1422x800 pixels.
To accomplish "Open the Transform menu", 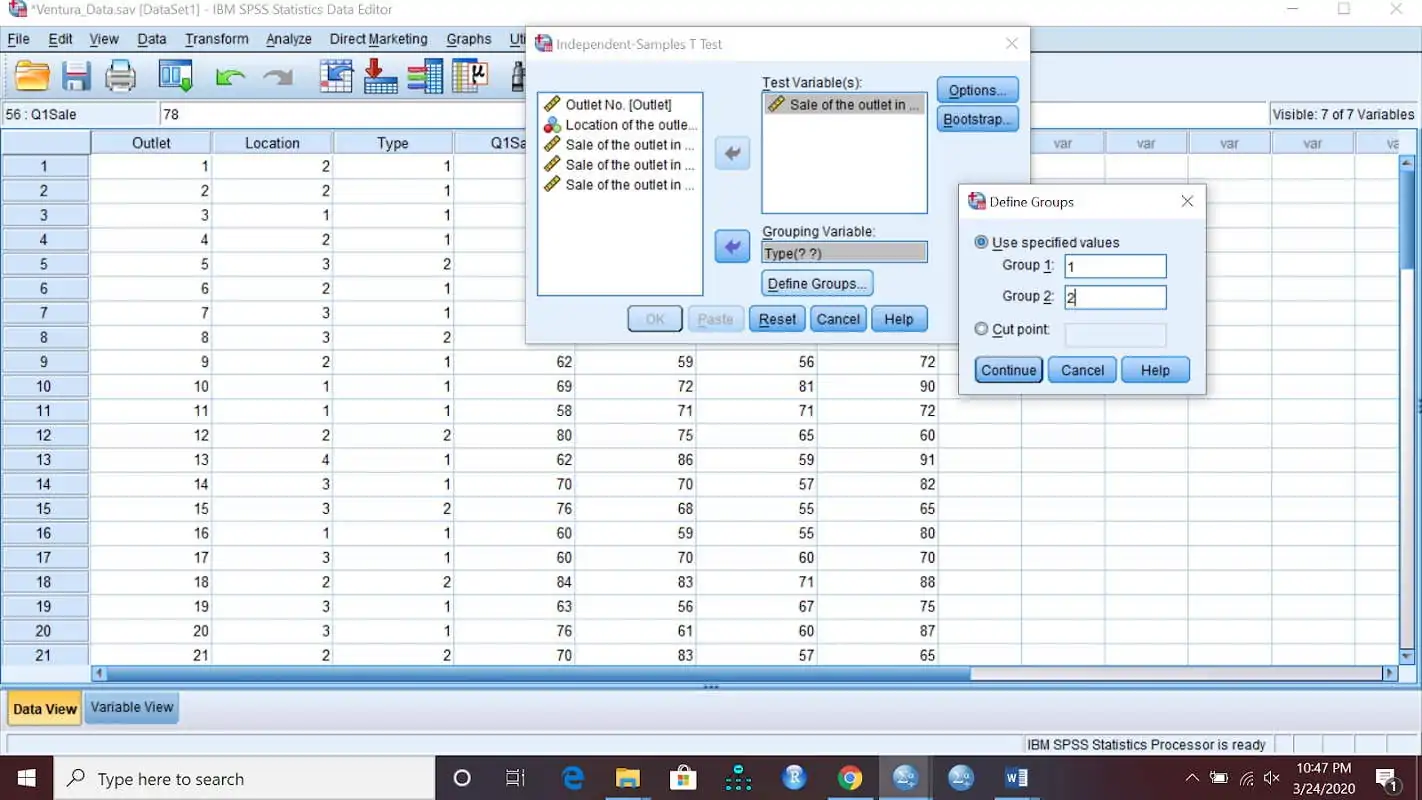I will (217, 39).
